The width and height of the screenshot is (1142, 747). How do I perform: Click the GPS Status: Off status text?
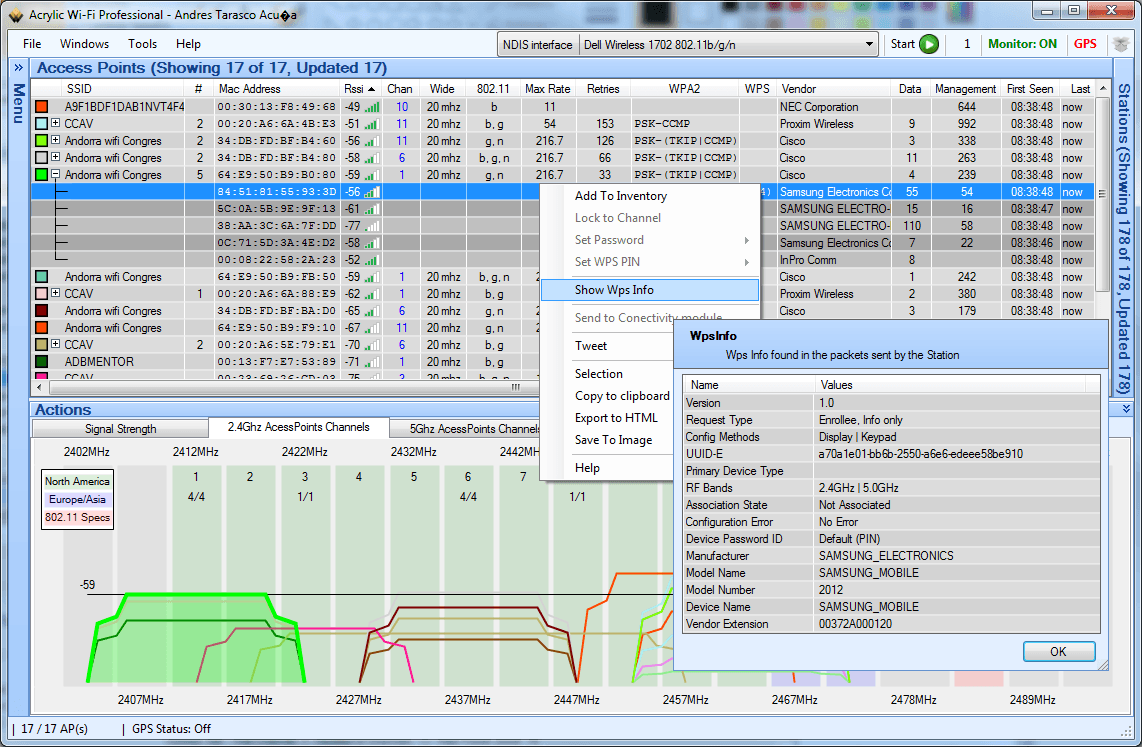(171, 729)
